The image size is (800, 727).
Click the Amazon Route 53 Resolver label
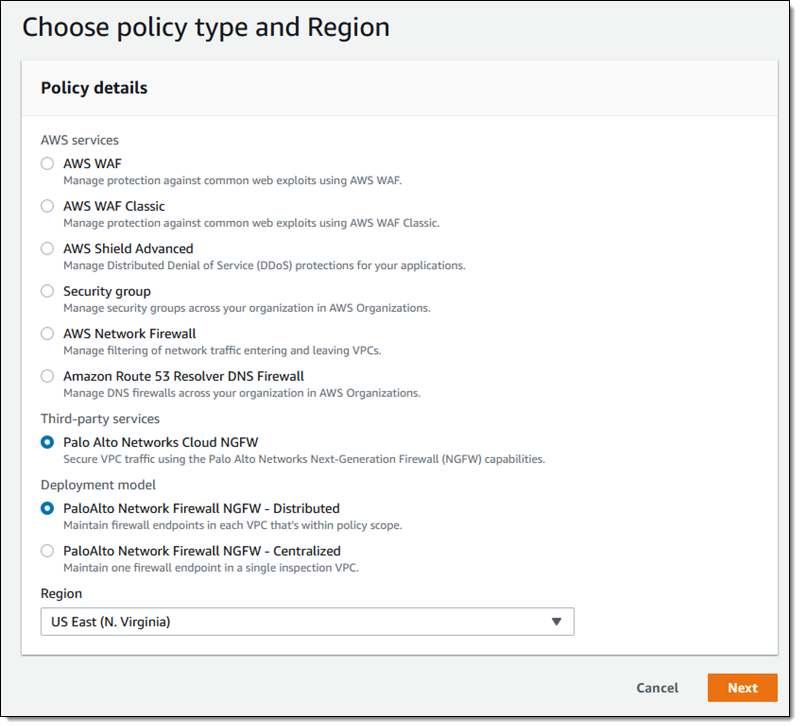coord(183,377)
